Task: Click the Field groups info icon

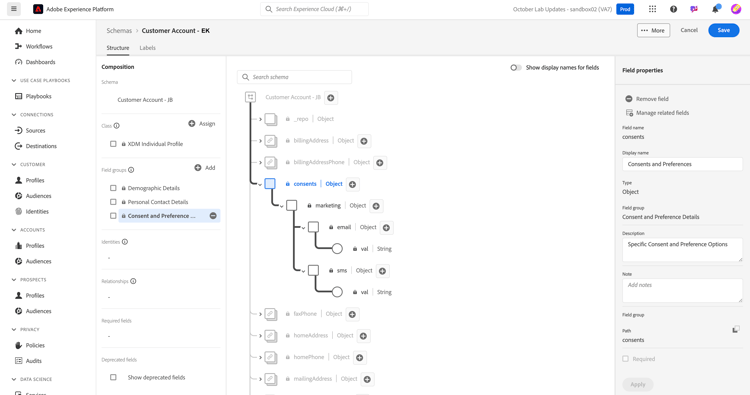Action: [131, 170]
